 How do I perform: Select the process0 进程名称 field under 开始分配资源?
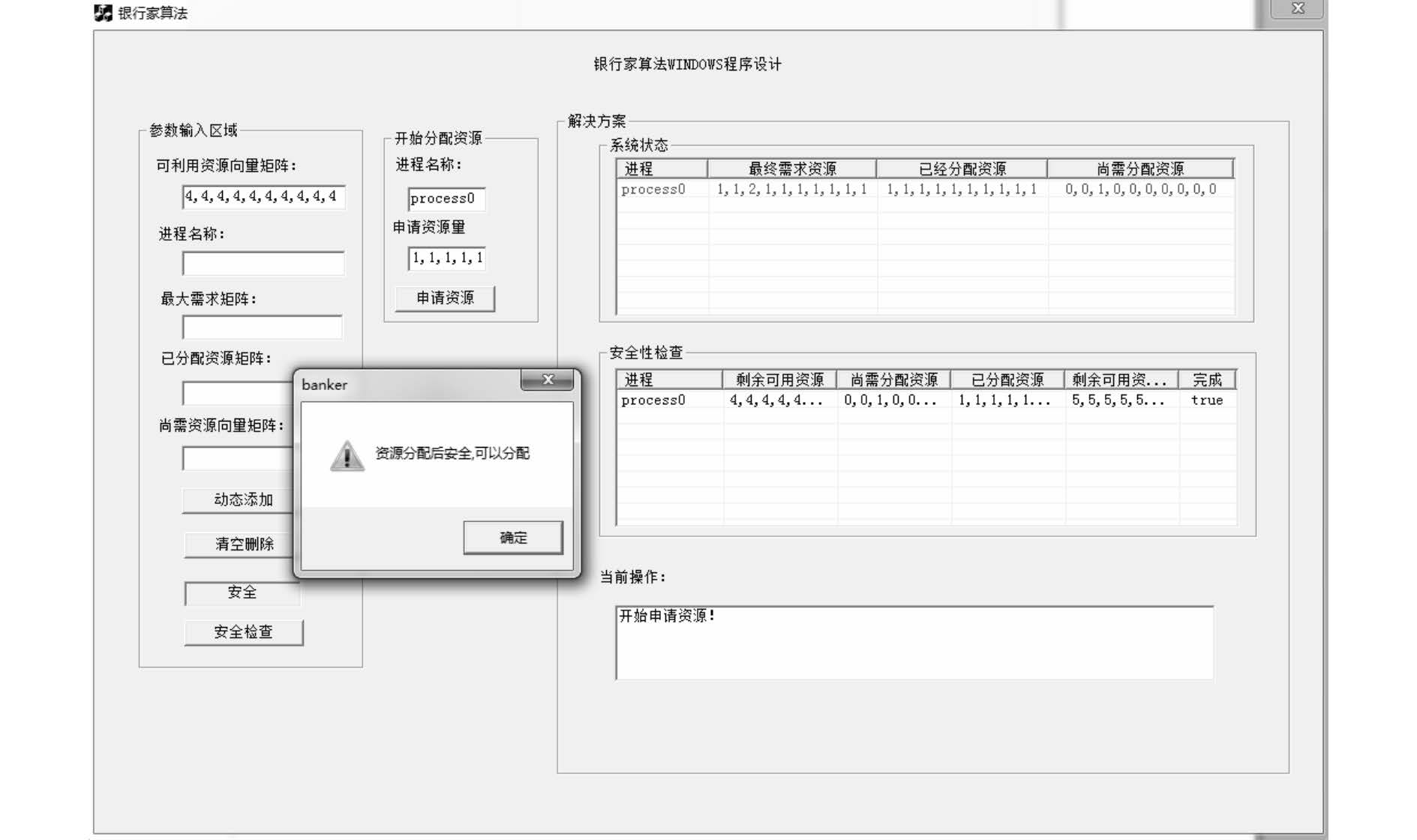[x=446, y=199]
